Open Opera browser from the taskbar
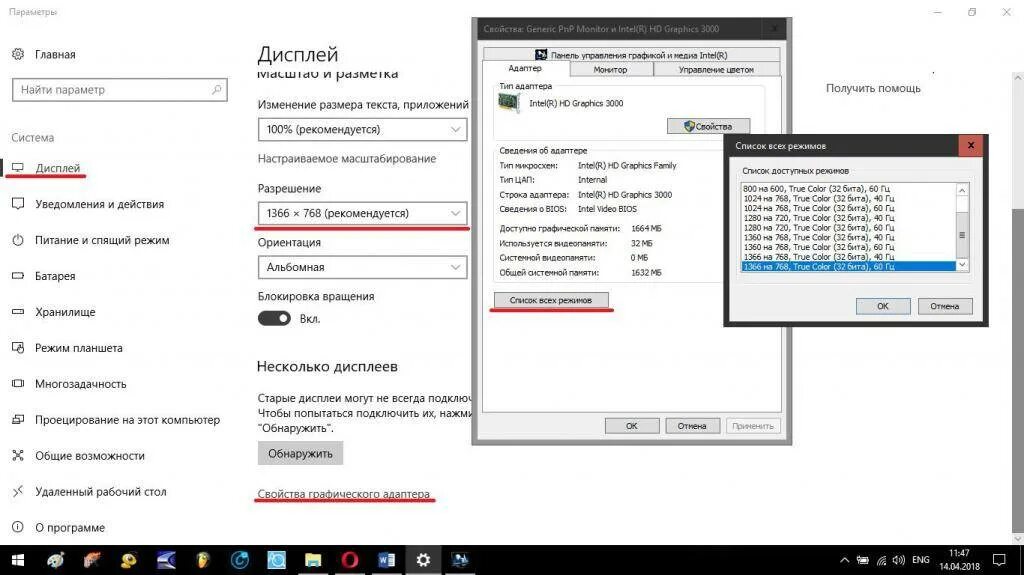 (x=350, y=560)
